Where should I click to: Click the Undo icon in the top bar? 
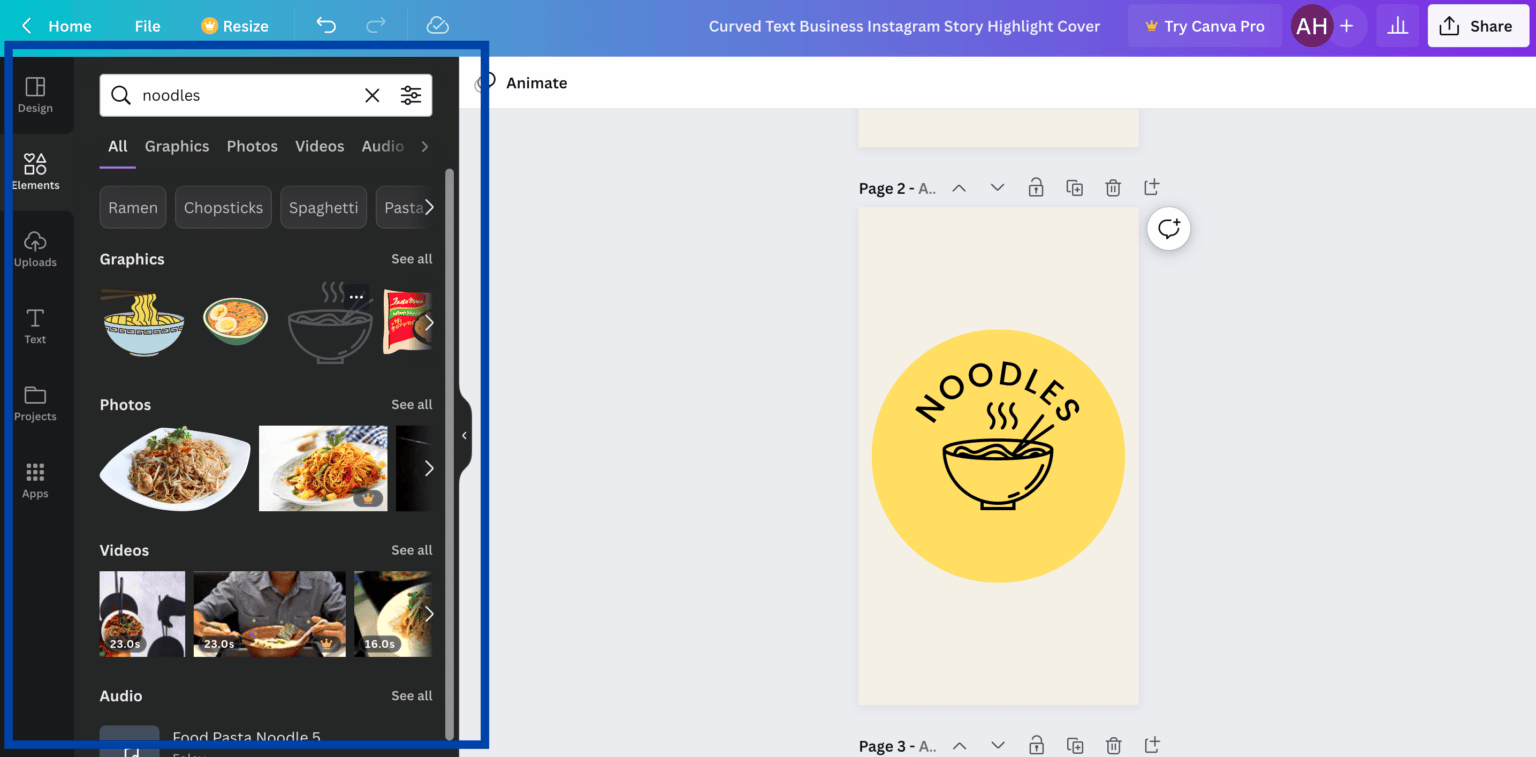tap(325, 25)
